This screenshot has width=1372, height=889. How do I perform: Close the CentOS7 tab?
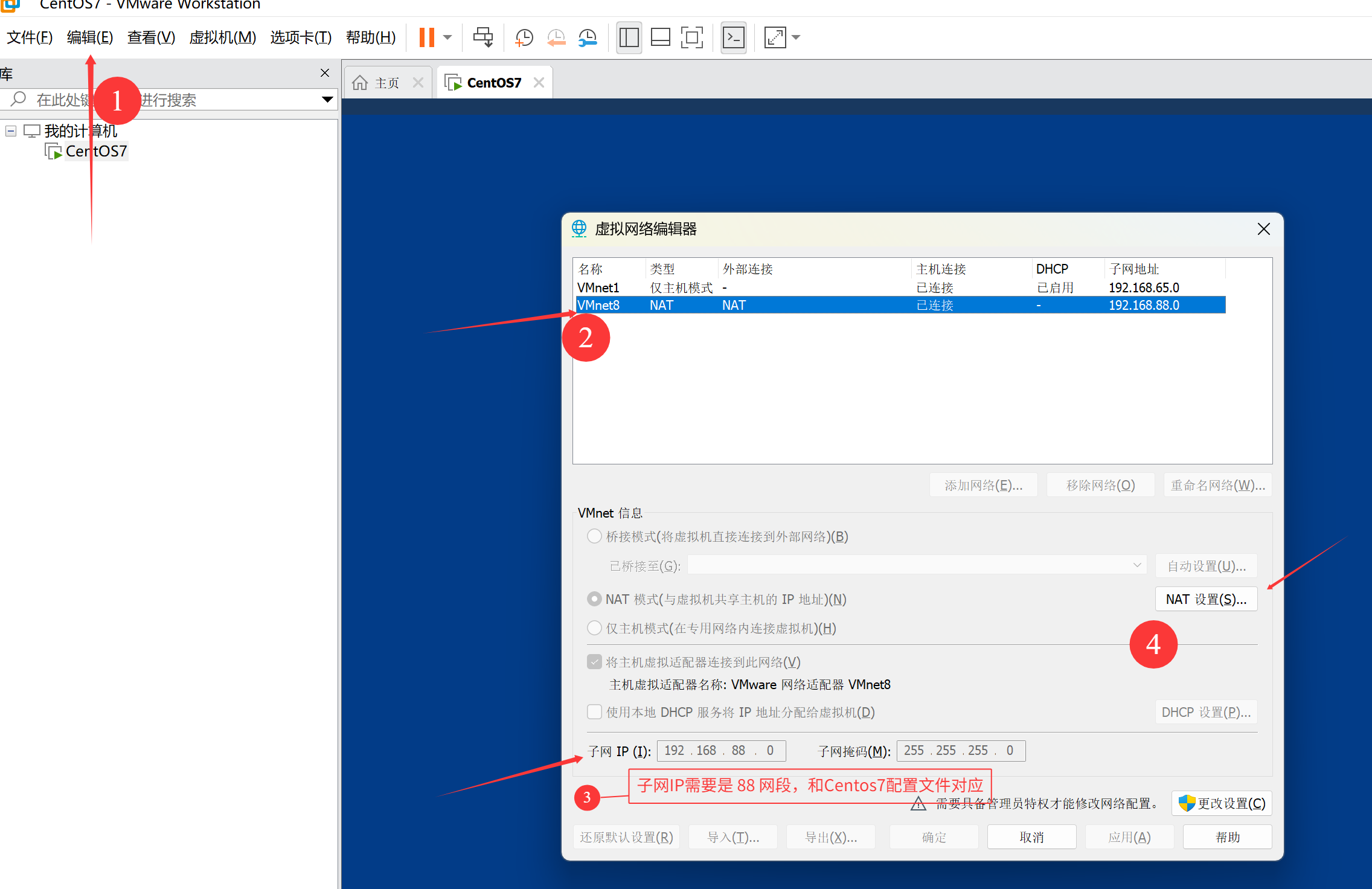pos(539,83)
